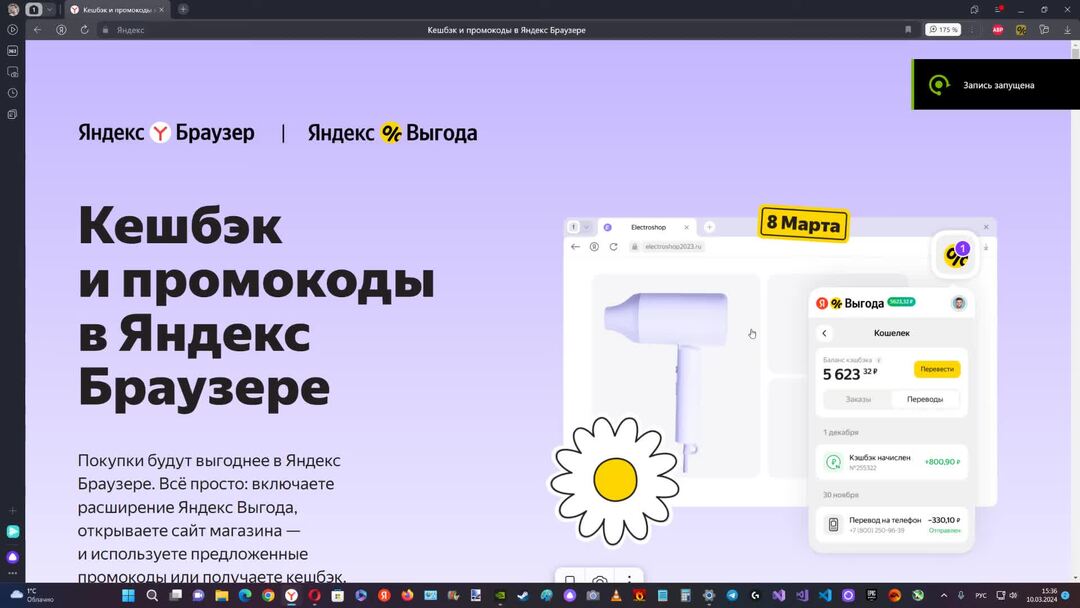Open Telegram from the taskbar
Screen dimensions: 1080x608
pos(731,596)
